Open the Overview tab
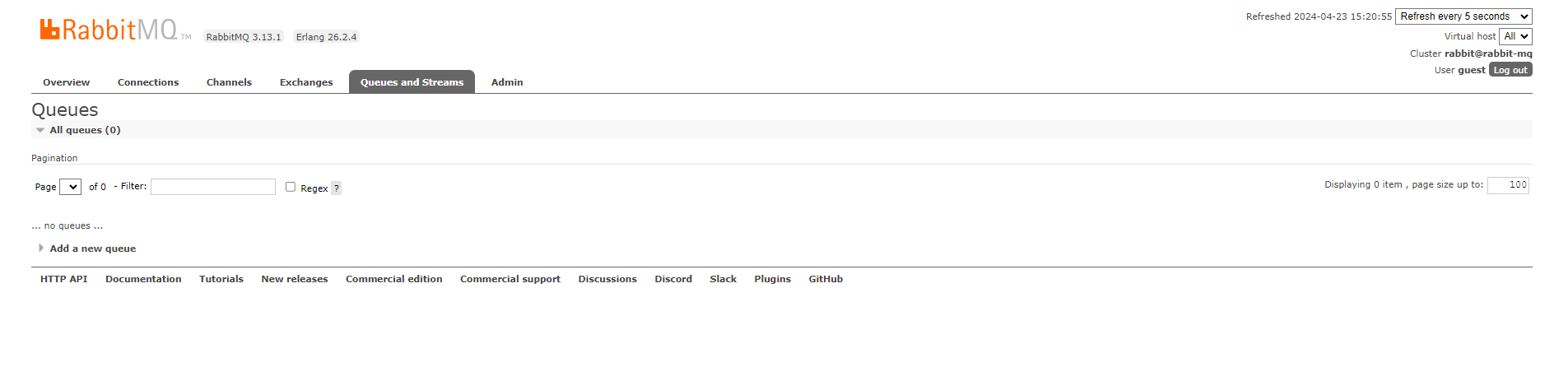1568x381 pixels. (x=66, y=82)
